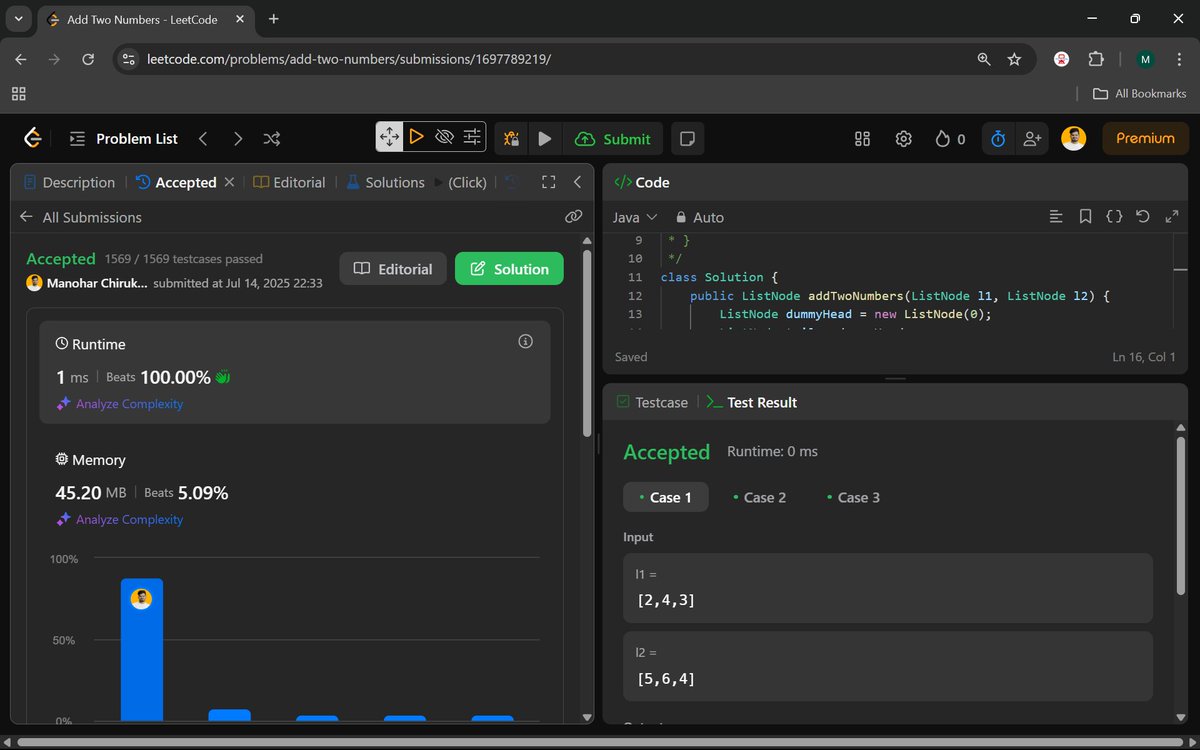Open the Runtime info icon

[525, 342]
